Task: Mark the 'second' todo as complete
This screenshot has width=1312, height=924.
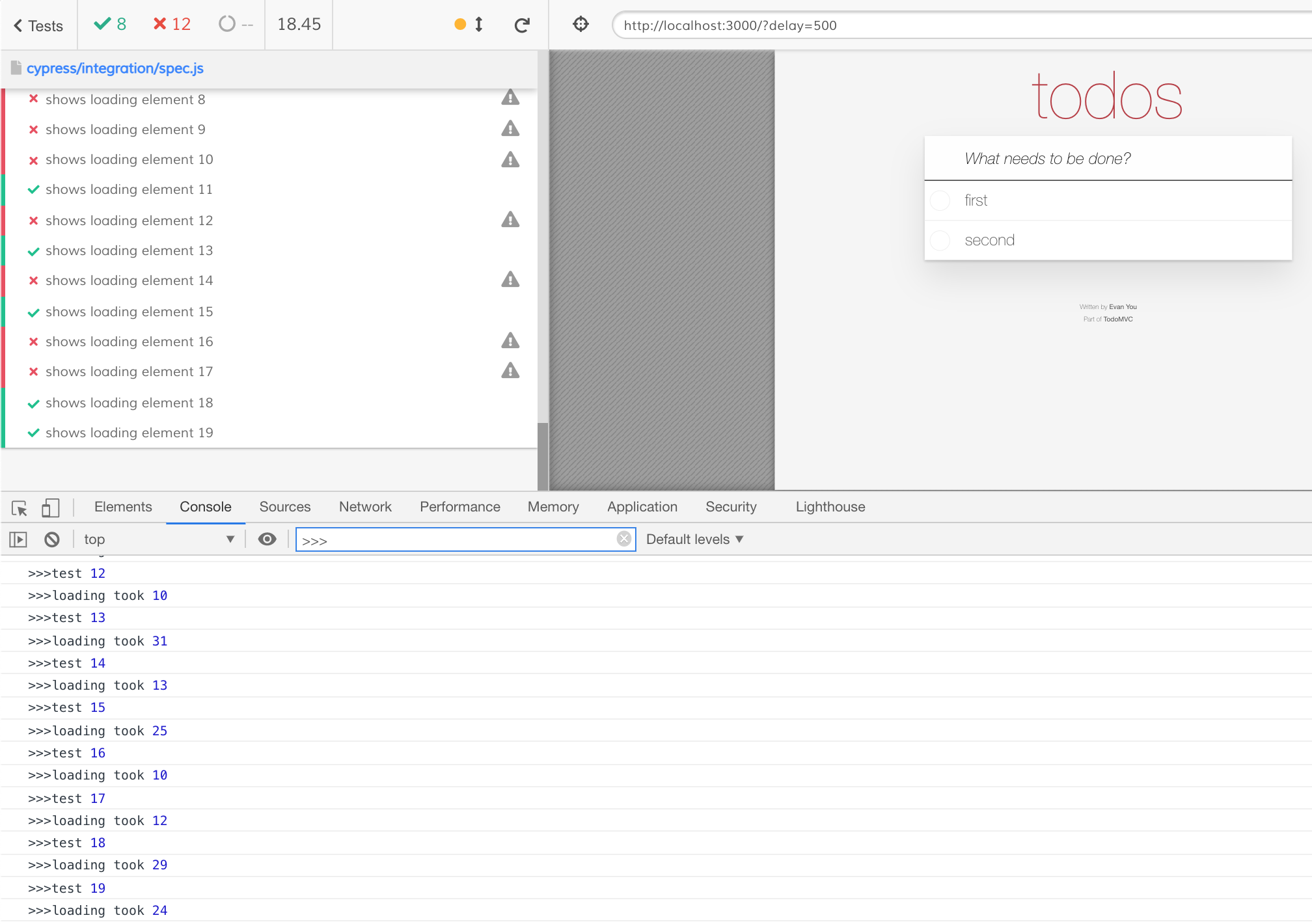Action: tap(940, 241)
